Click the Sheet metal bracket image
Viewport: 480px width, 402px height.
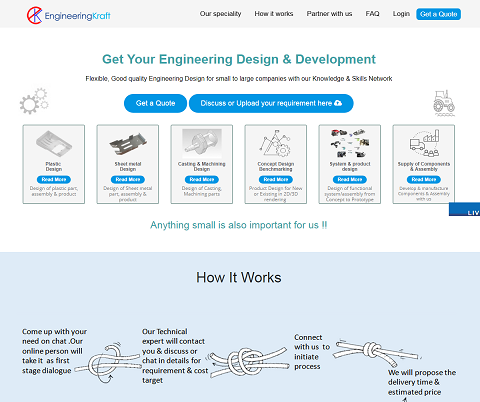tap(128, 144)
